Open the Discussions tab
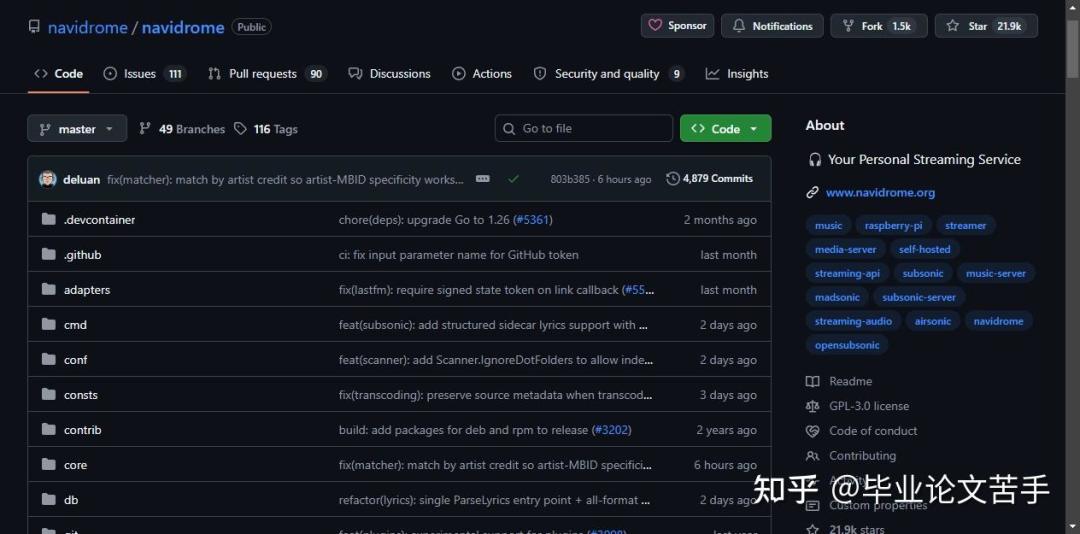The width and height of the screenshot is (1080, 534). point(390,74)
